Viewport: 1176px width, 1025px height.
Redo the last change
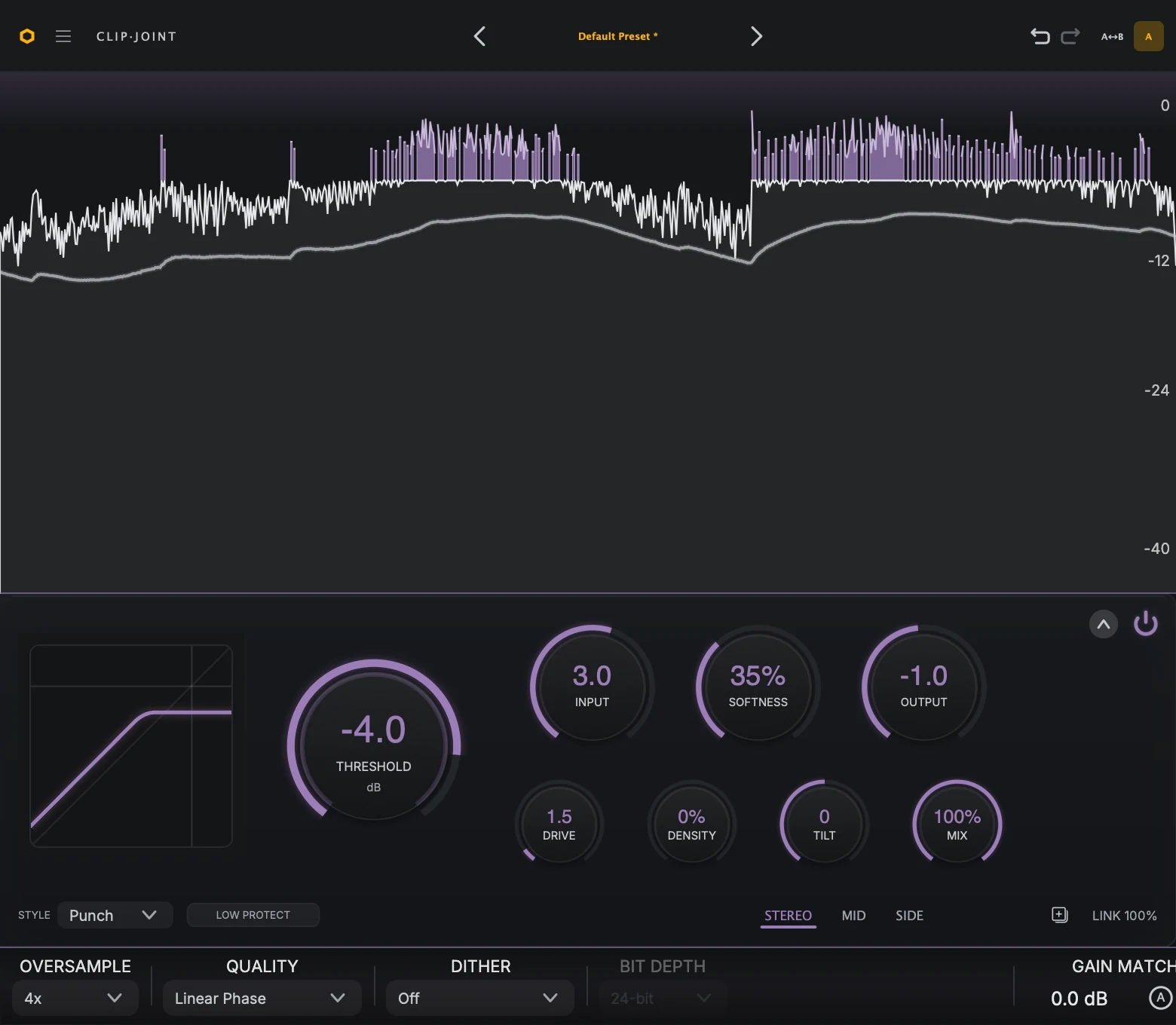(x=1070, y=36)
